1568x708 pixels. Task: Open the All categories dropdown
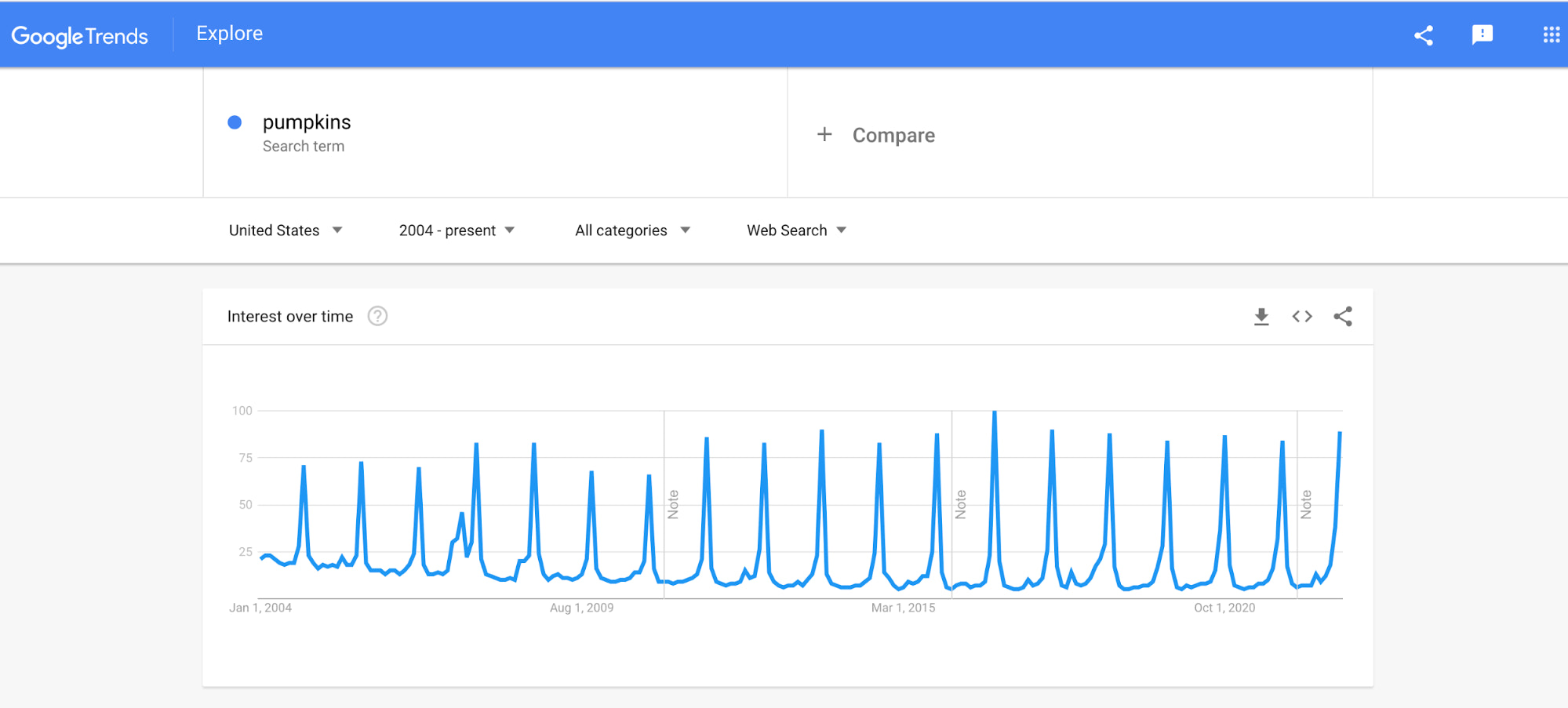click(632, 231)
